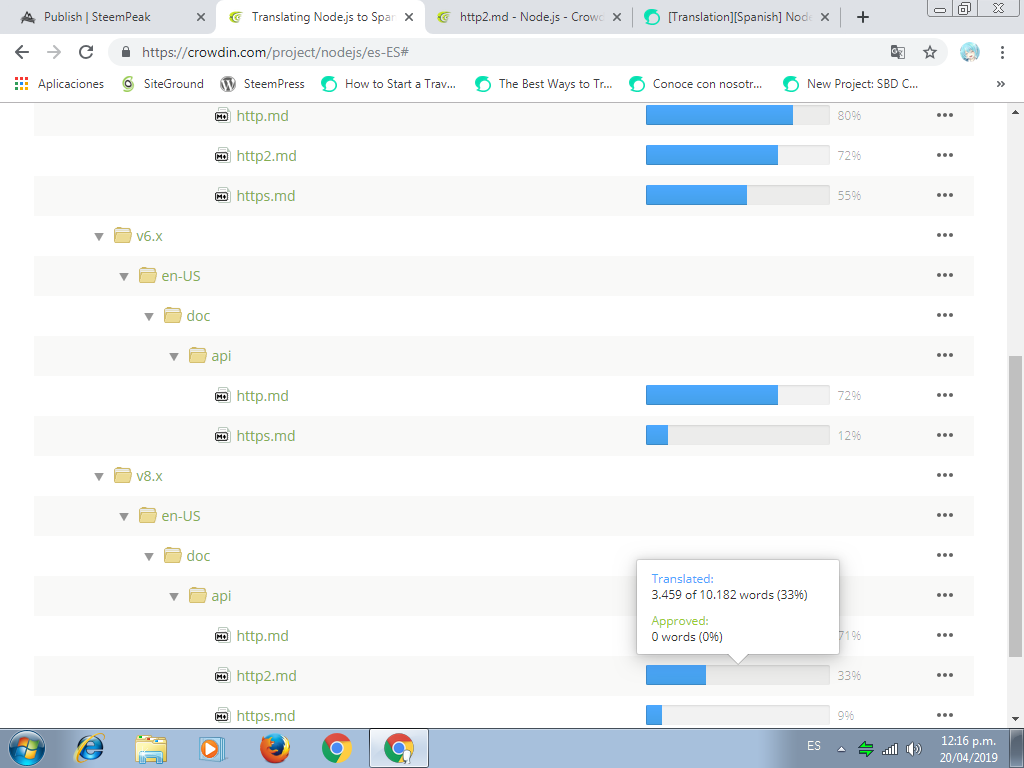Launch Firefox from the taskbar
The height and width of the screenshot is (768, 1024).
pyautogui.click(x=274, y=747)
